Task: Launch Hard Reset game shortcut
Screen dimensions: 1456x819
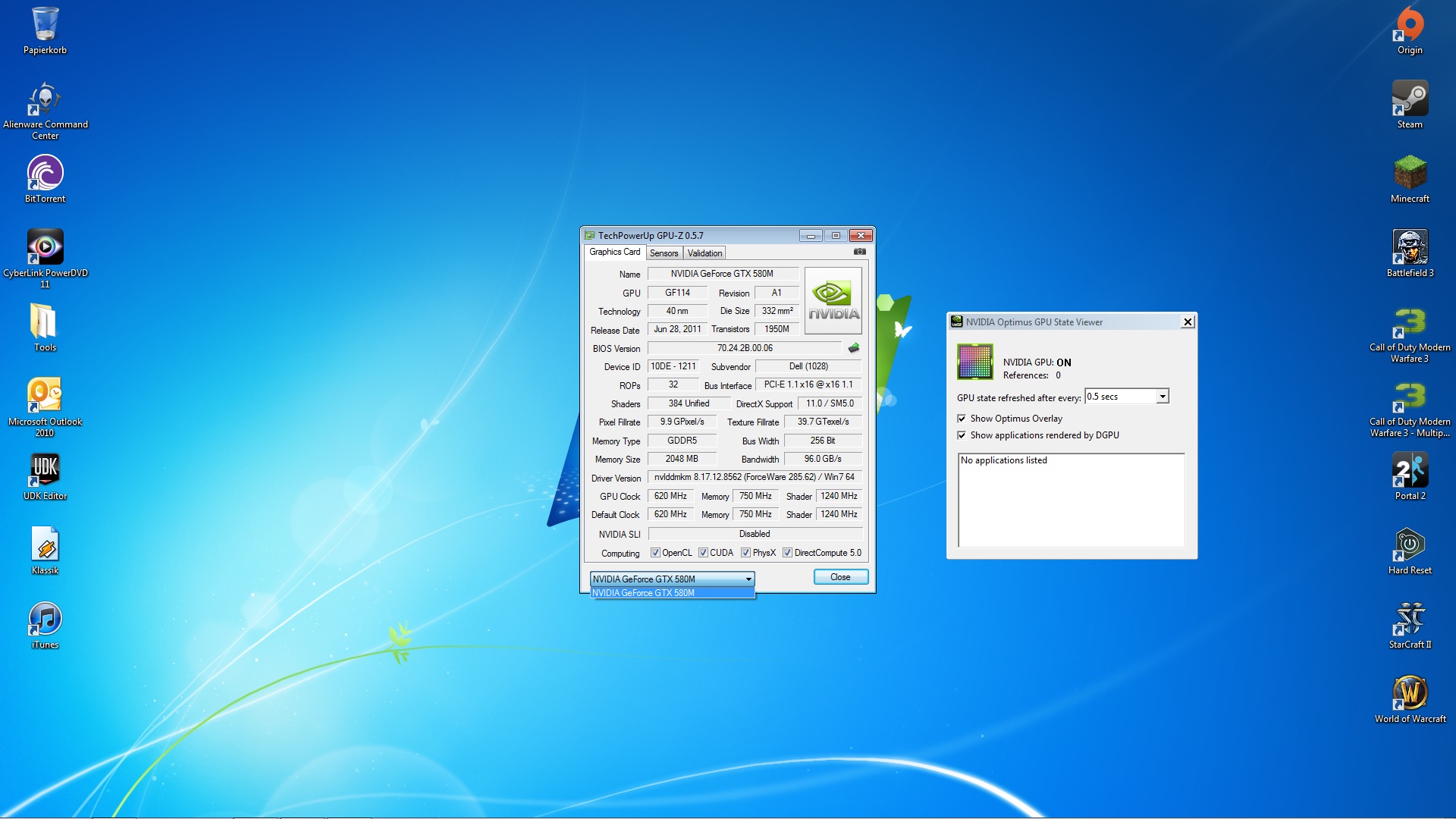Action: coord(1410,551)
